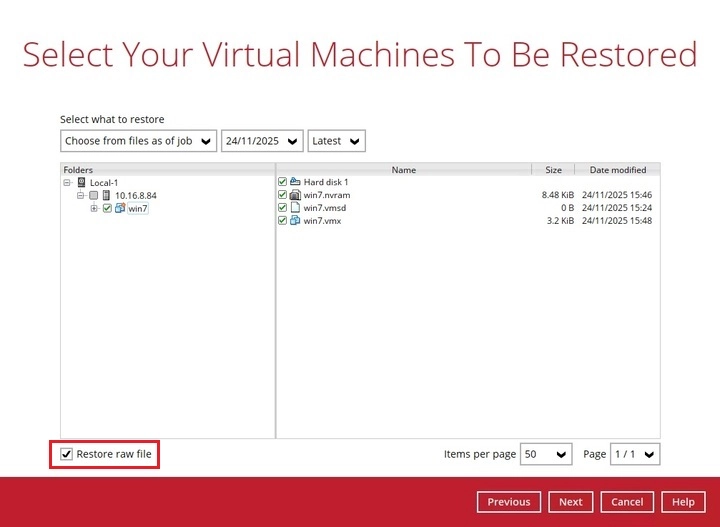Open the 24/11/2025 date dropdown
This screenshot has width=720, height=527.
(262, 141)
